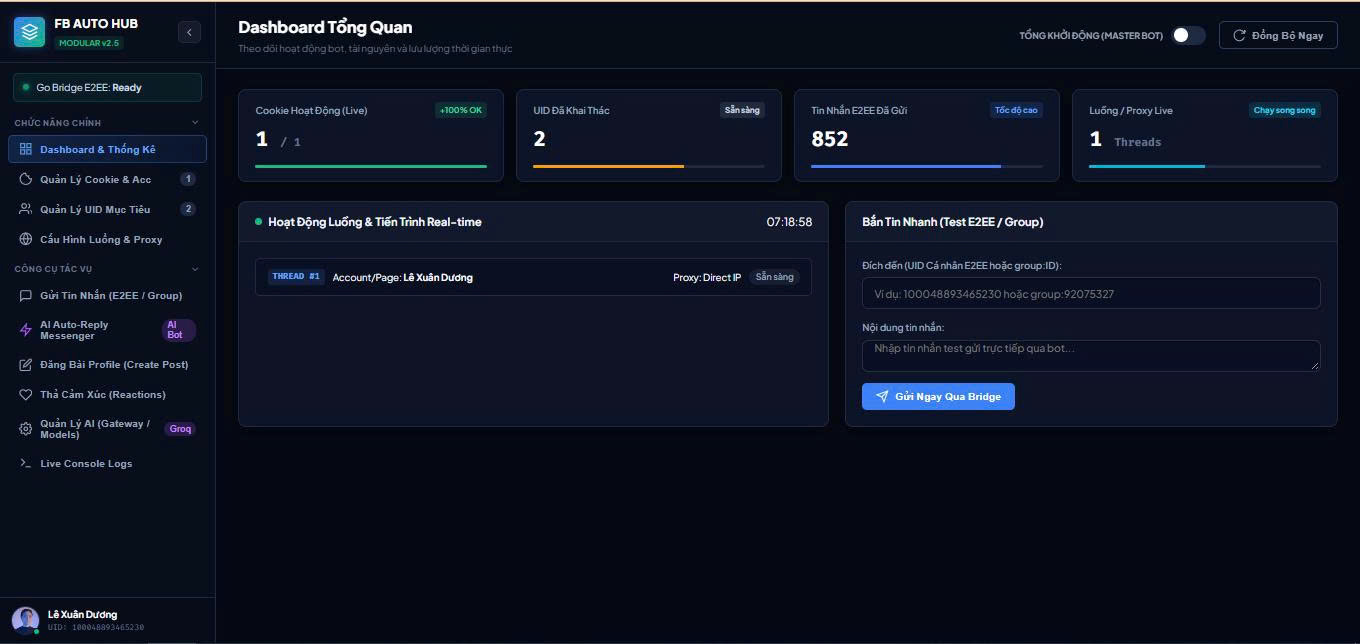Image resolution: width=1360 pixels, height=644 pixels.
Task: Click the cyan Luồng / Proxy Live progress bar
Action: (1146, 166)
